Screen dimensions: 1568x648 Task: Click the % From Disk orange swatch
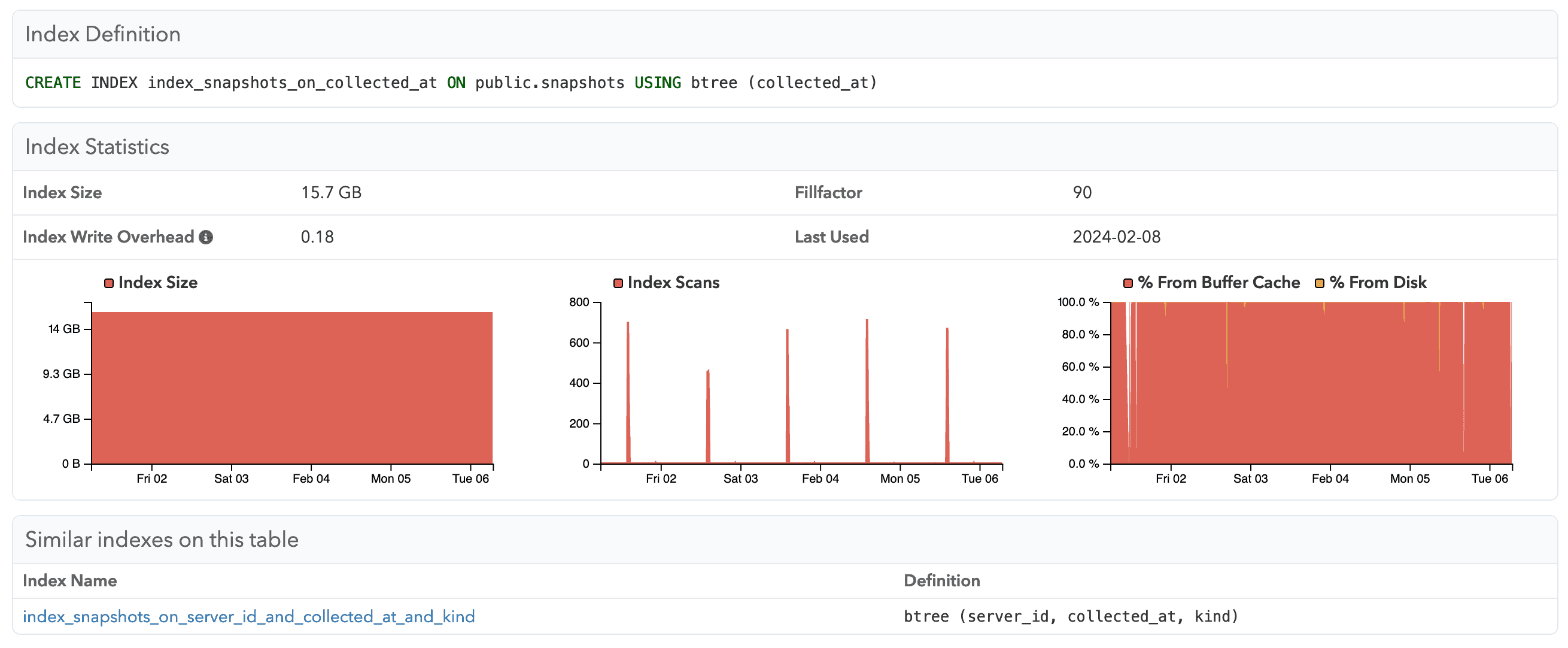tap(1320, 283)
